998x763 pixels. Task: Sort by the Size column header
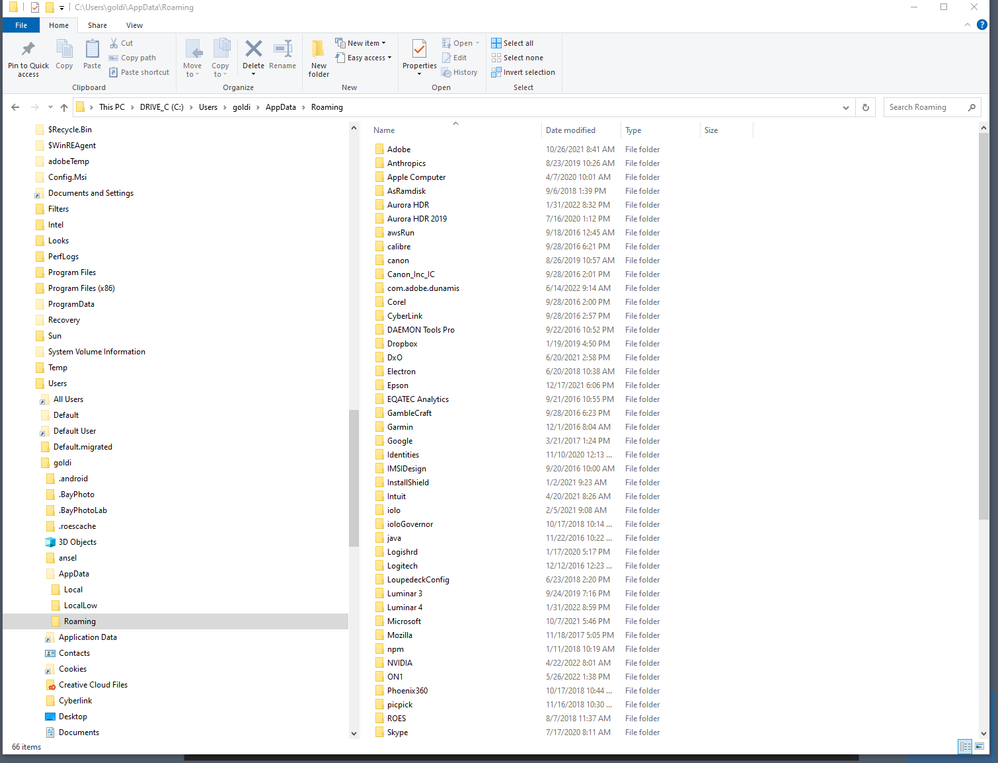coord(726,130)
